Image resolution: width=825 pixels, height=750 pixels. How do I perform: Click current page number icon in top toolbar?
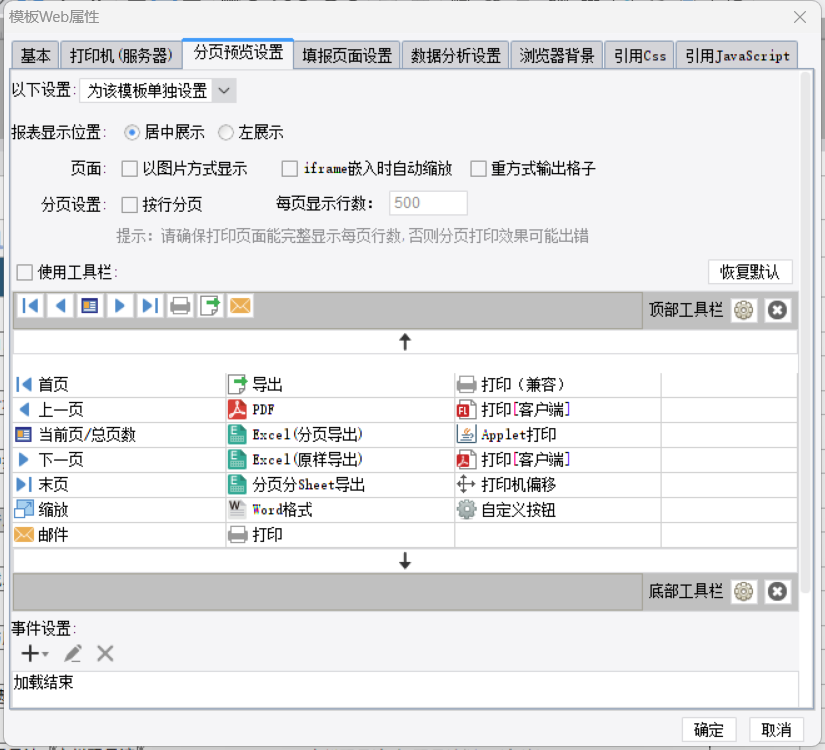coord(89,306)
